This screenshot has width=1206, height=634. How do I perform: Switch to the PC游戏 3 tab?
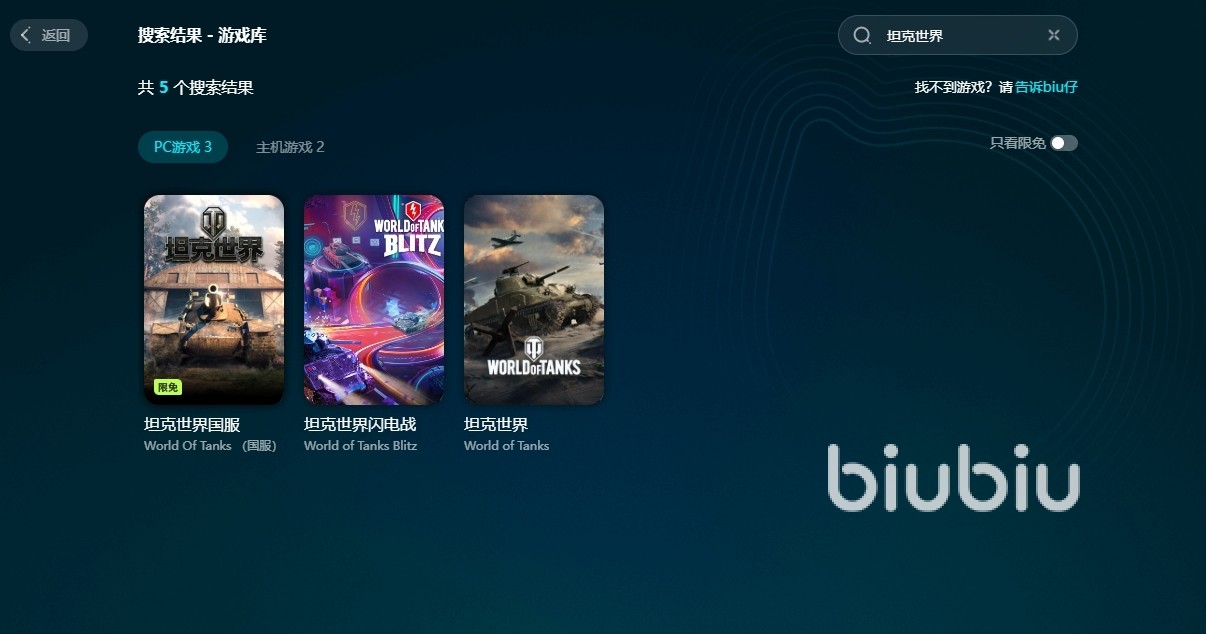183,147
